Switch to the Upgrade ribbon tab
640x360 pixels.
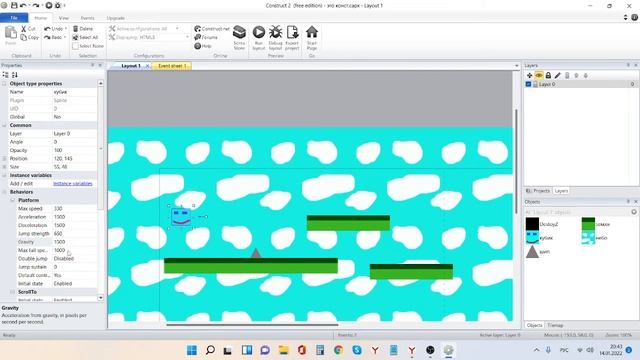tap(116, 18)
